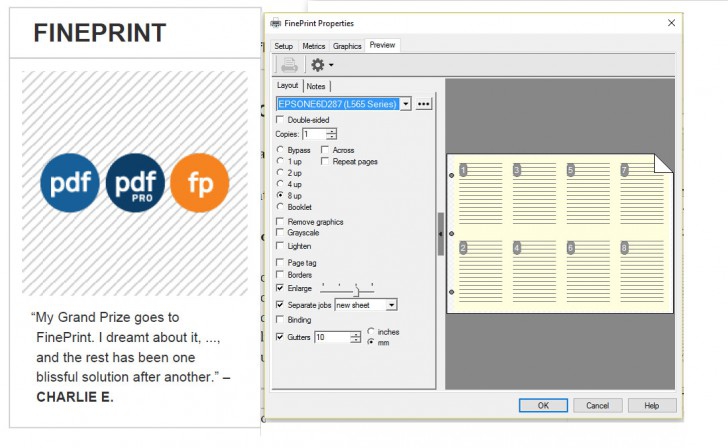This screenshot has height=448, width=728.
Task: Click the dropdown arrow next to gear
Action: pyautogui.click(x=331, y=65)
